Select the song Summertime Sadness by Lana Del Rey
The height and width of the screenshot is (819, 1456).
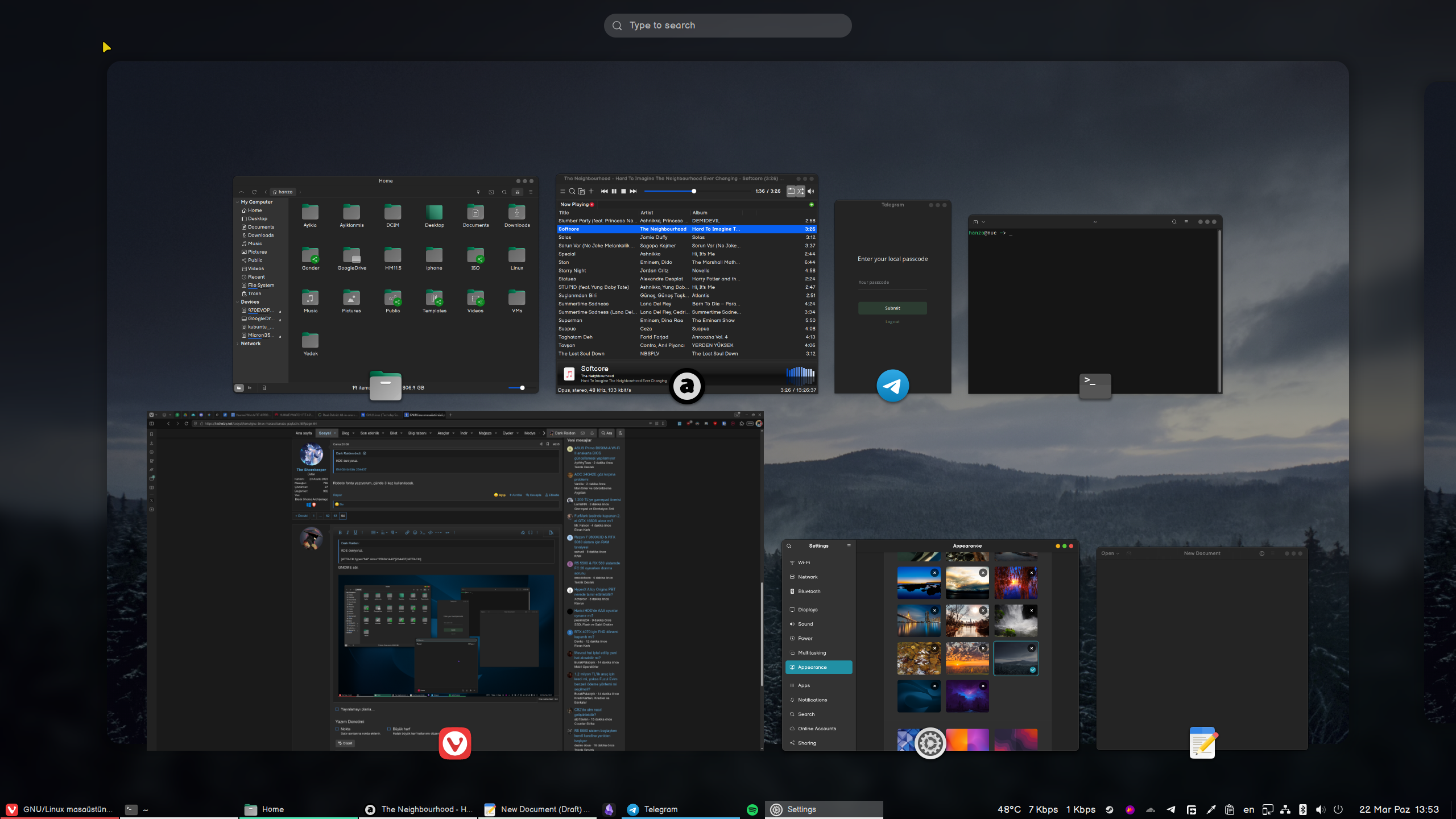click(x=686, y=304)
